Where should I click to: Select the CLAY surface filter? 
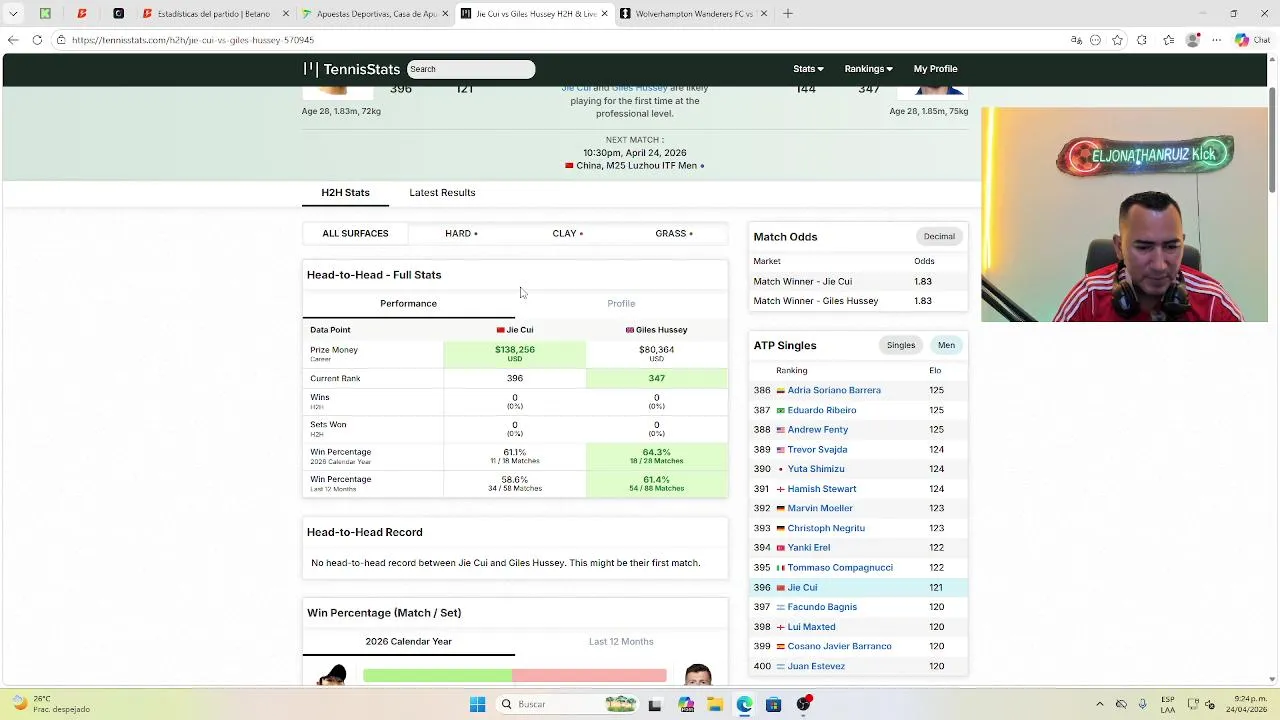click(x=567, y=233)
